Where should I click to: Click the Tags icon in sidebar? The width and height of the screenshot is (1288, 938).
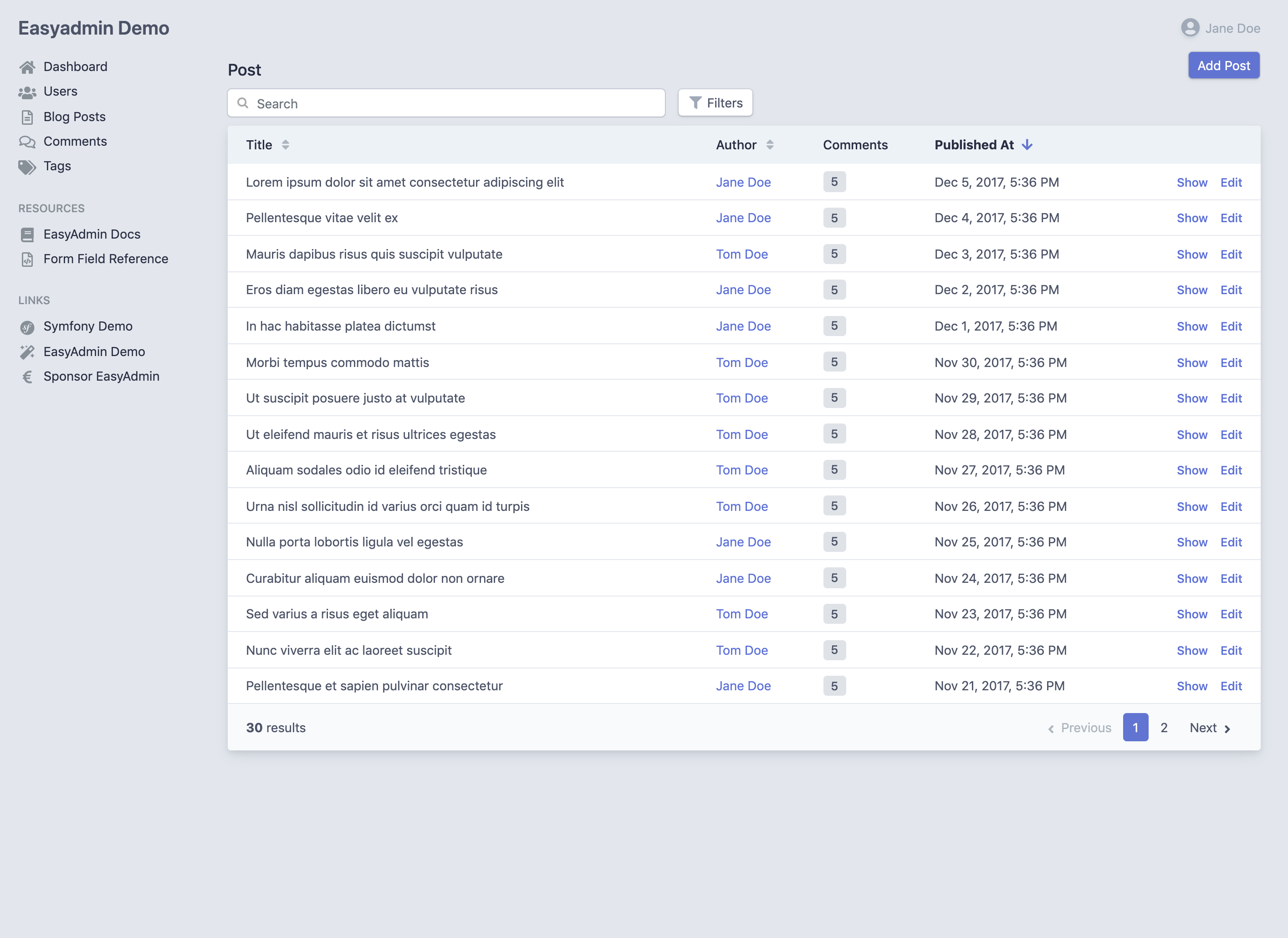click(x=27, y=167)
